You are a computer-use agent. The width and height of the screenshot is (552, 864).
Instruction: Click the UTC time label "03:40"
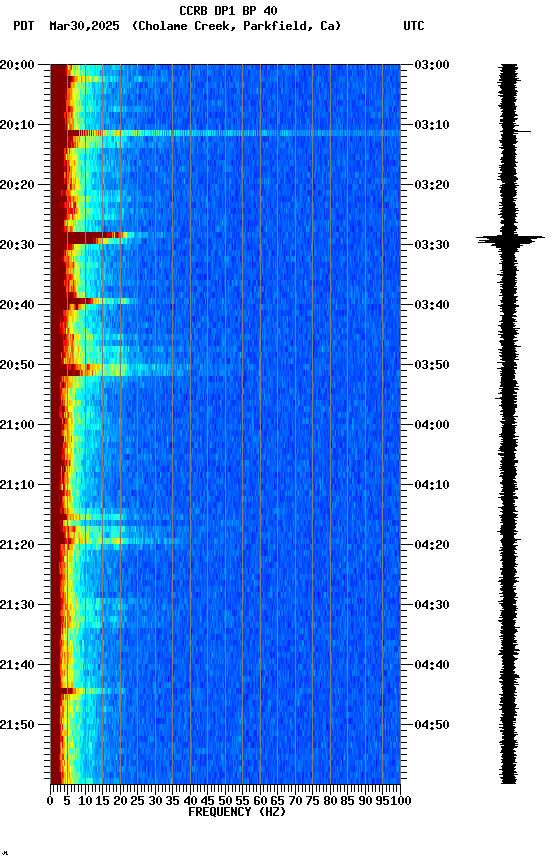pos(432,305)
